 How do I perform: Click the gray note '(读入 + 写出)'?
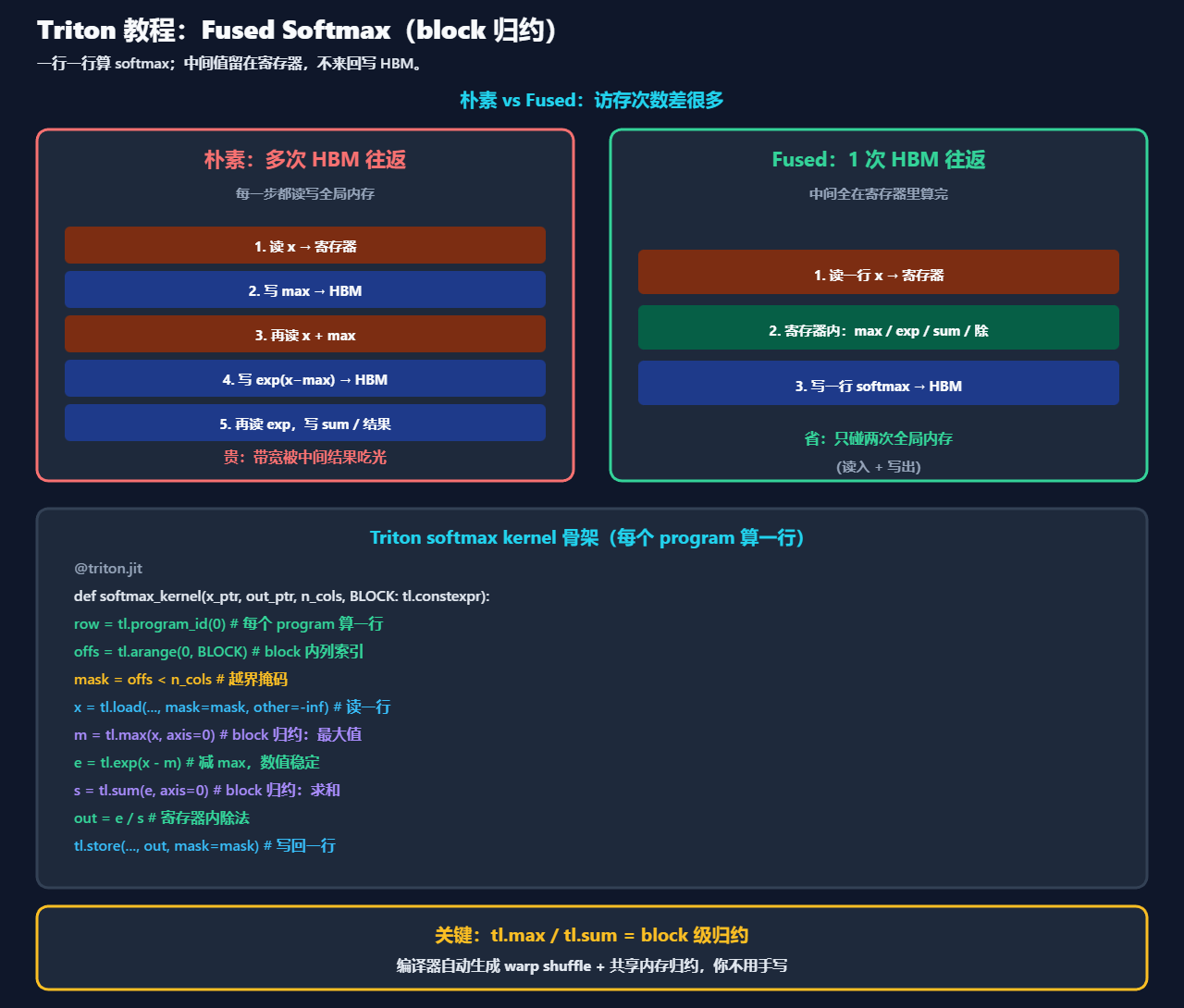879,466
